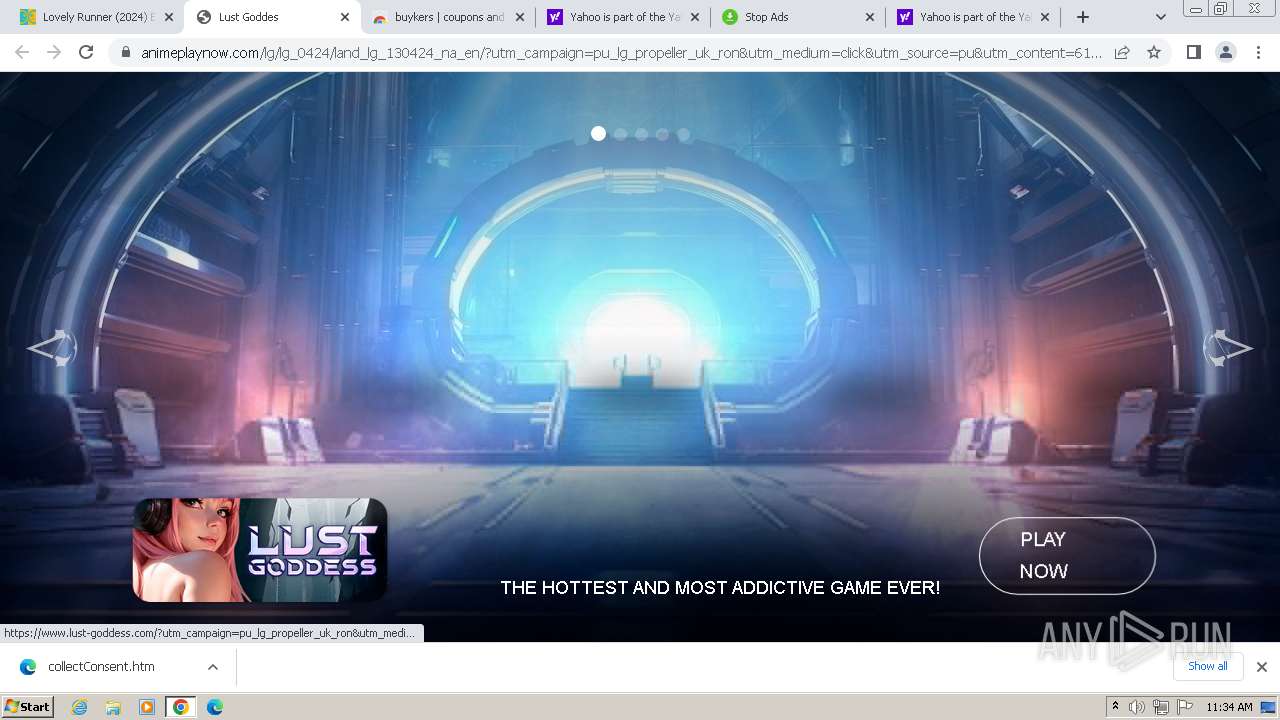Screen dimensions: 1280x720
Task: Go back to previous page
Action: coord(22,52)
